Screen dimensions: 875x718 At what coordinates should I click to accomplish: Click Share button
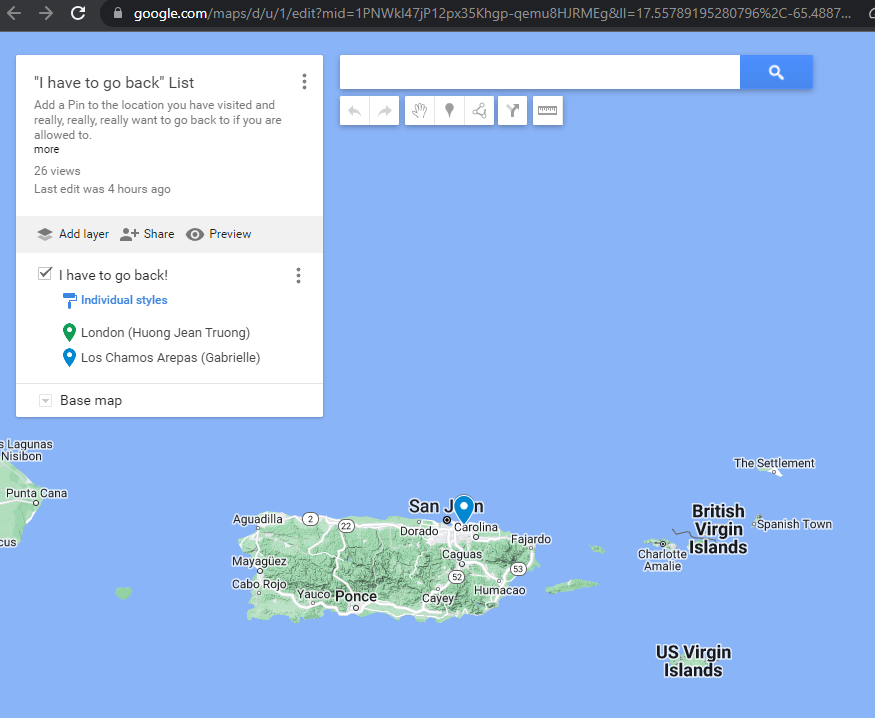[147, 234]
